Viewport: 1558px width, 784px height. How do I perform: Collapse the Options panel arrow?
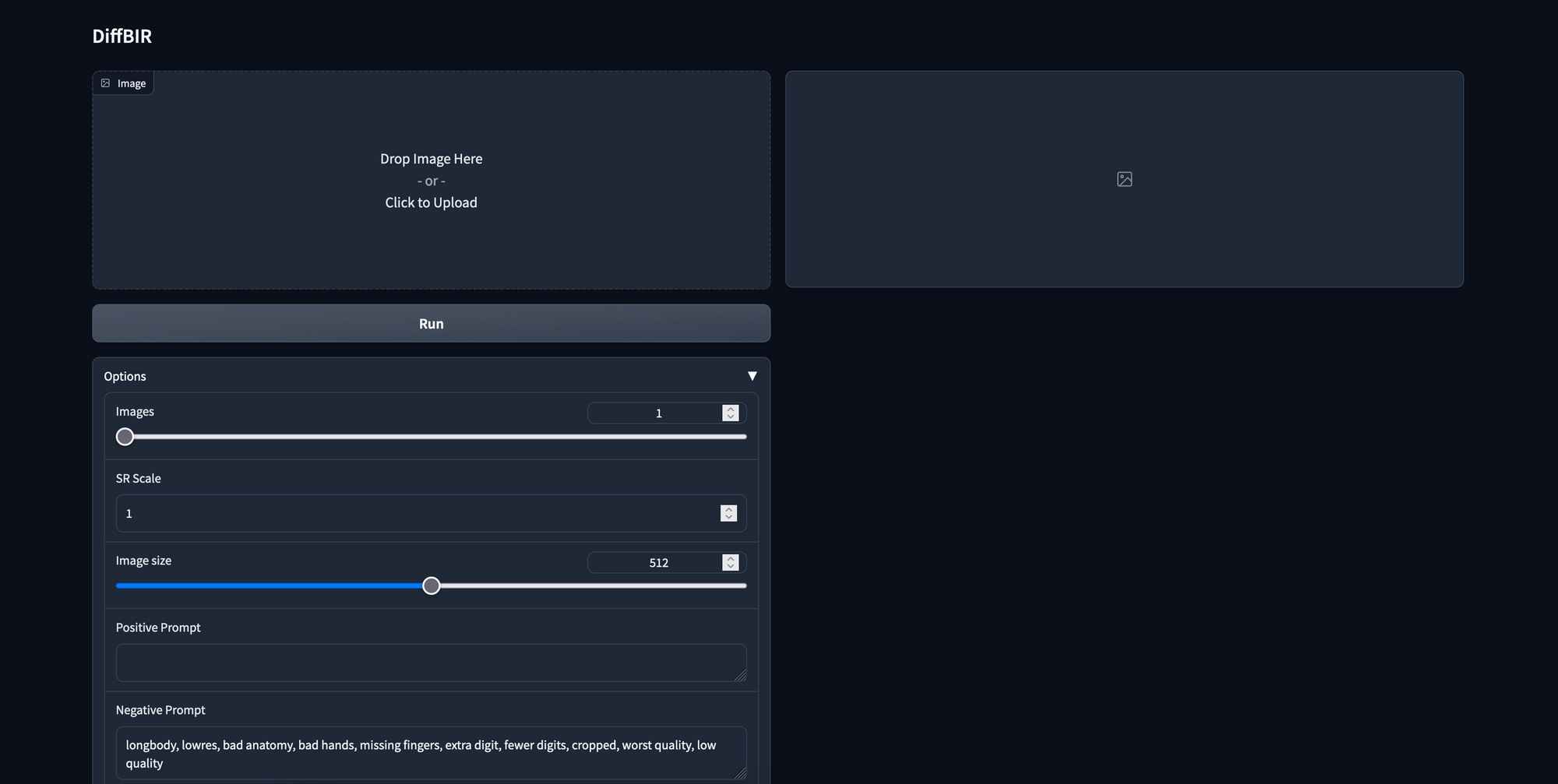click(752, 376)
